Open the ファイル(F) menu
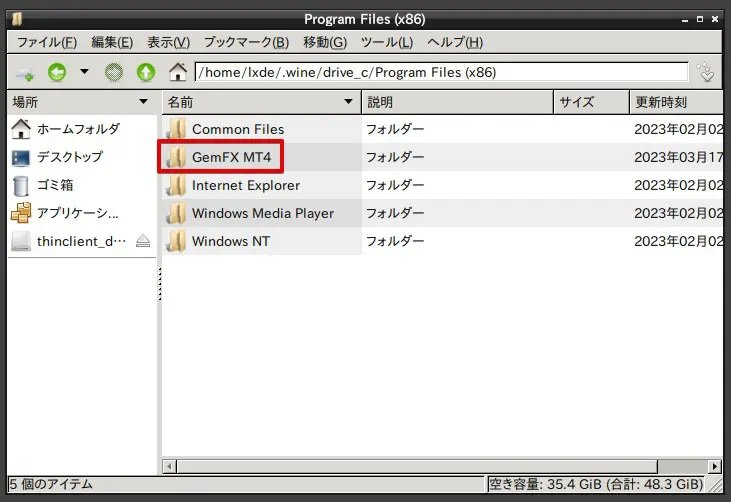This screenshot has width=731, height=502. click(47, 42)
